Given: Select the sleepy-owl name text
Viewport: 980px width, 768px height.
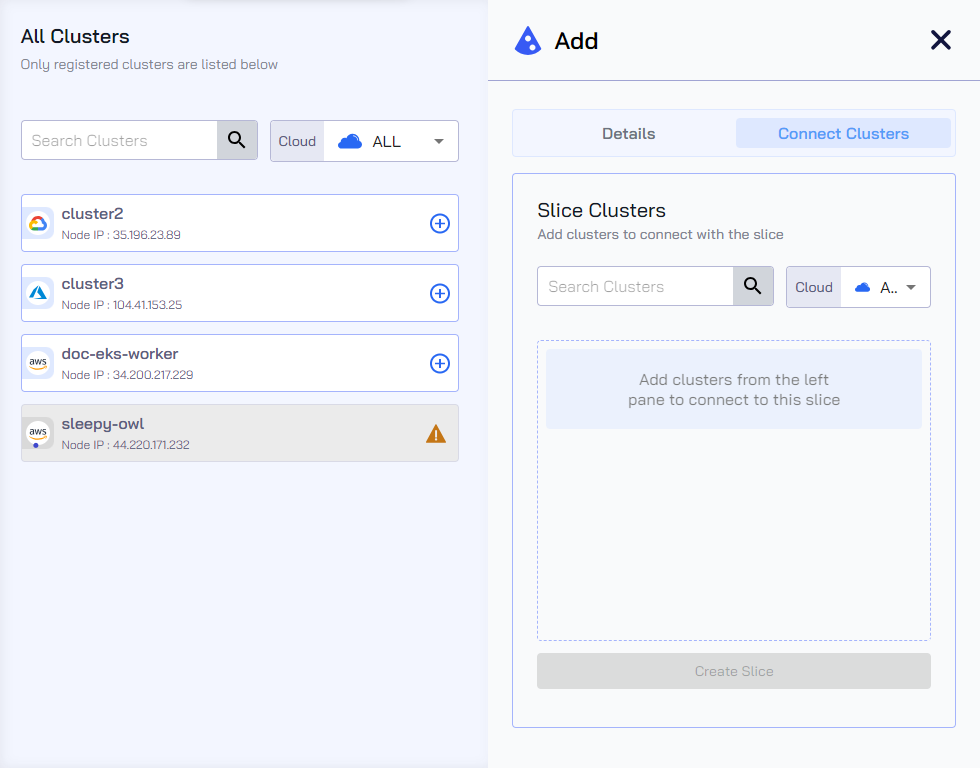Looking at the screenshot, I should coord(102,424).
